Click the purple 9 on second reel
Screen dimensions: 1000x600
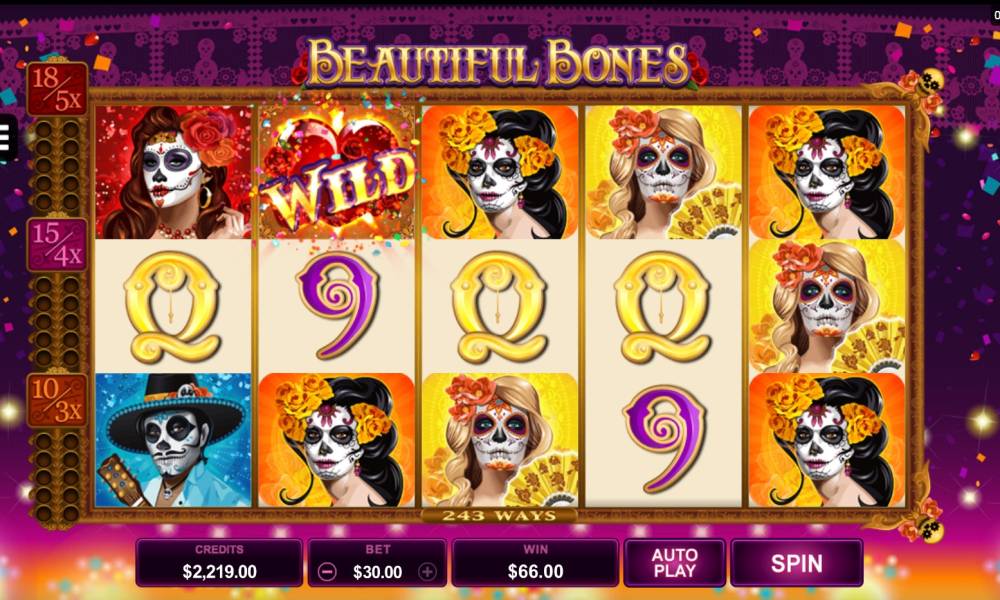(337, 306)
